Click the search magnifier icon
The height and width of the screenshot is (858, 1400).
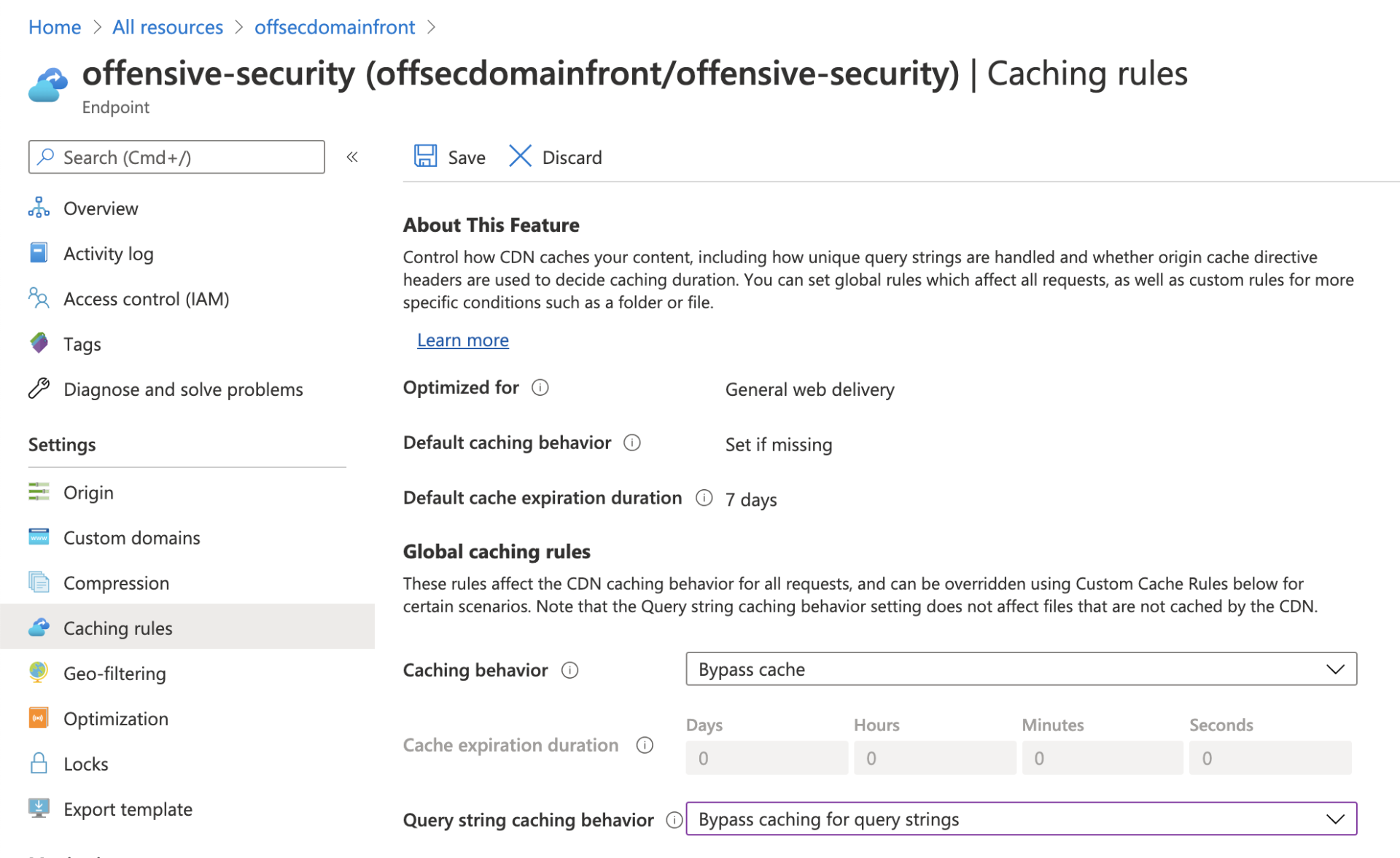[x=46, y=157]
